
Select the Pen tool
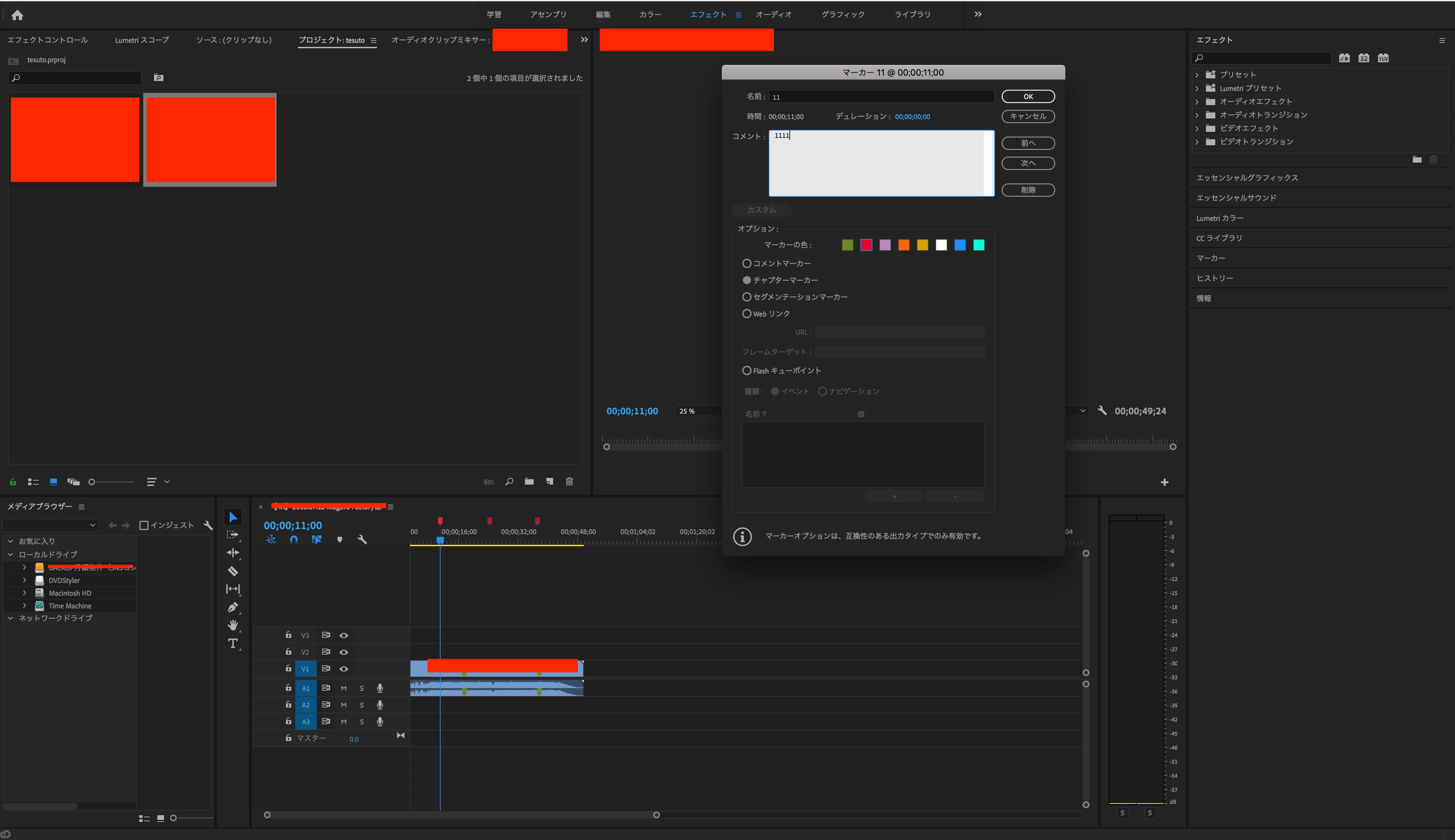tap(233, 607)
